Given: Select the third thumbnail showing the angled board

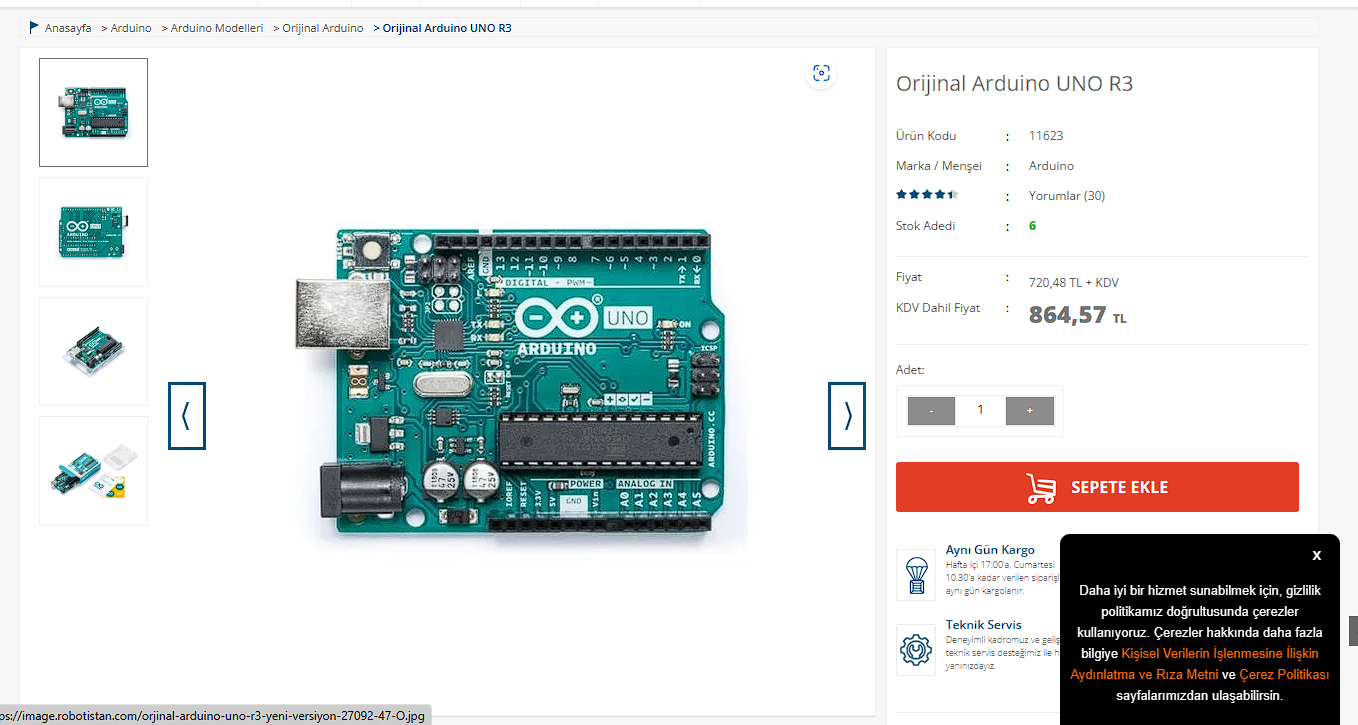Looking at the screenshot, I should click(x=93, y=351).
